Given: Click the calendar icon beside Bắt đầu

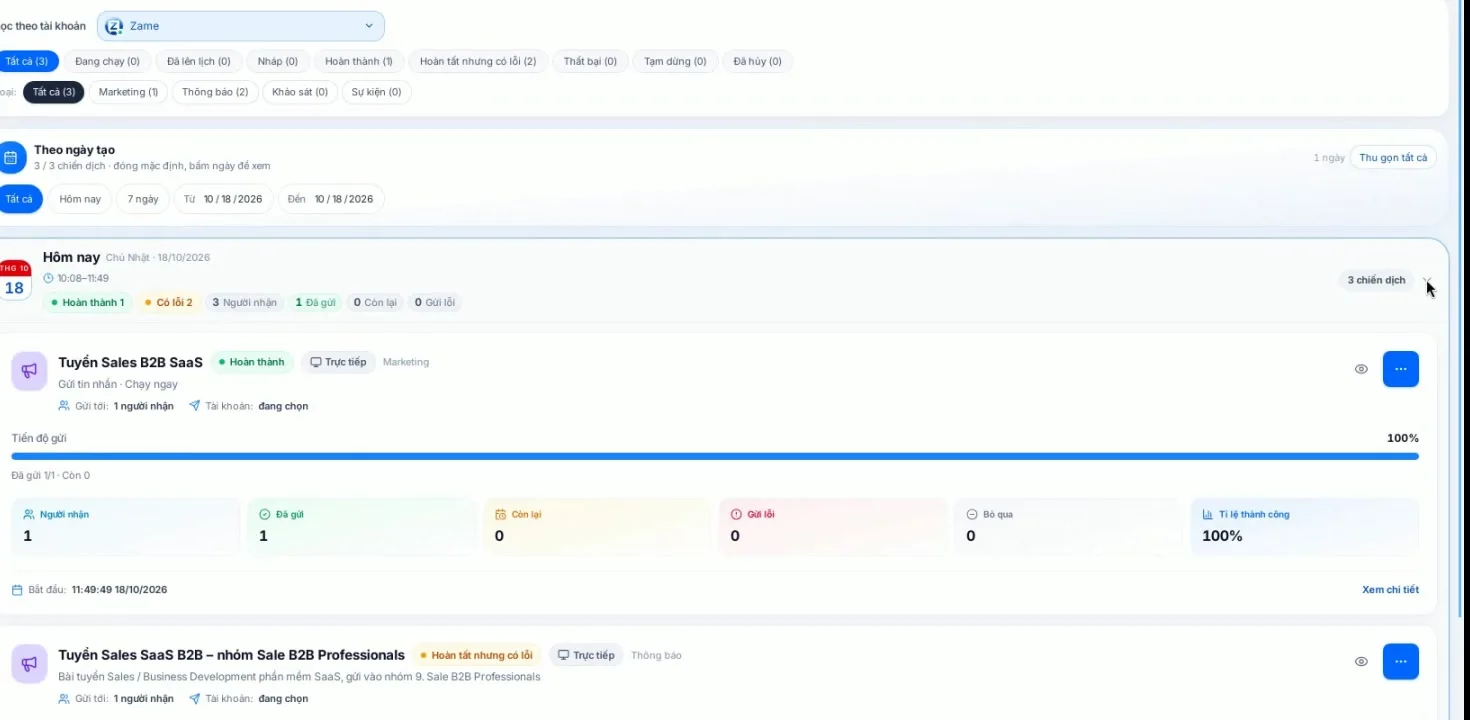Looking at the screenshot, I should [x=17, y=590].
